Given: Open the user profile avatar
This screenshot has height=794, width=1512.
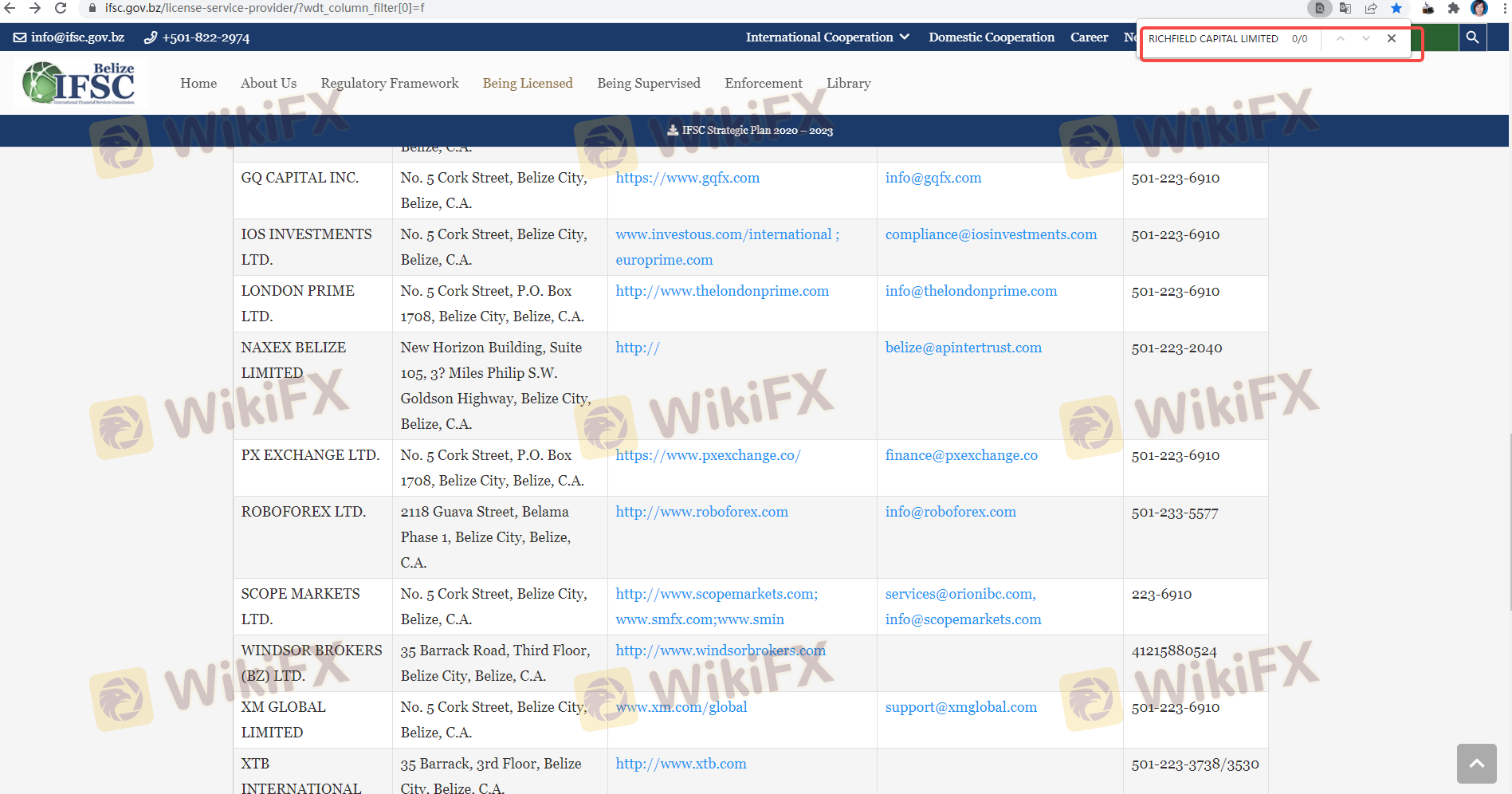Looking at the screenshot, I should [1479, 8].
